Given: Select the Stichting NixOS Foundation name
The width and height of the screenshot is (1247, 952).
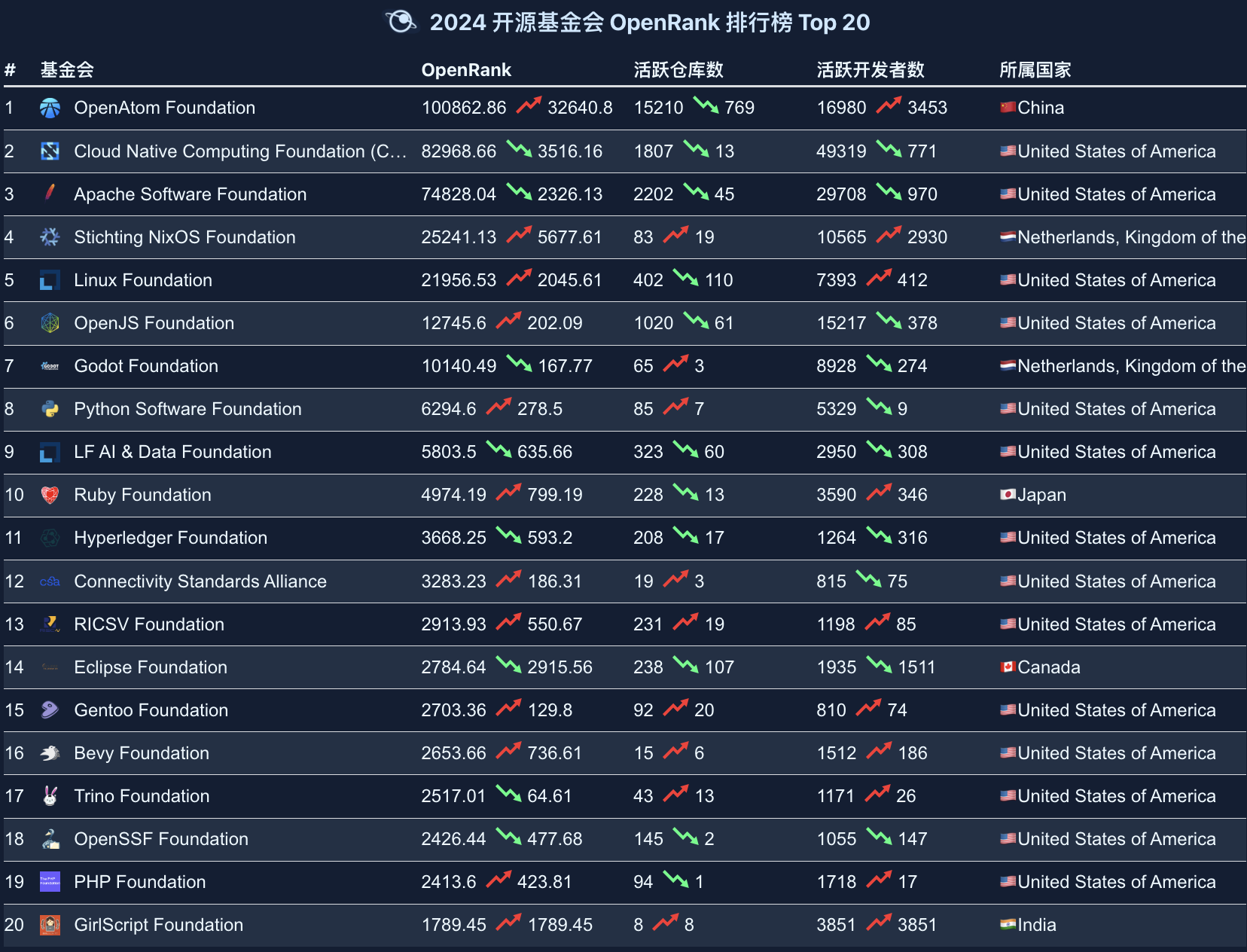Looking at the screenshot, I should coord(184,237).
